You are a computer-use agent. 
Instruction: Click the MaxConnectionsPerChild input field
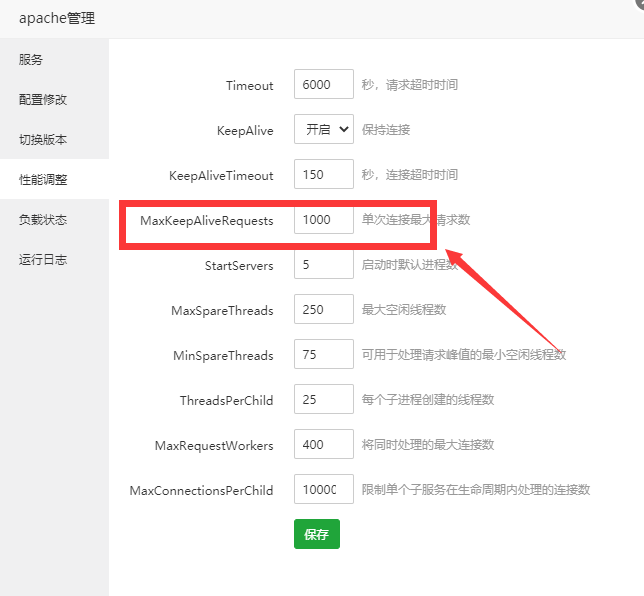tap(323, 490)
